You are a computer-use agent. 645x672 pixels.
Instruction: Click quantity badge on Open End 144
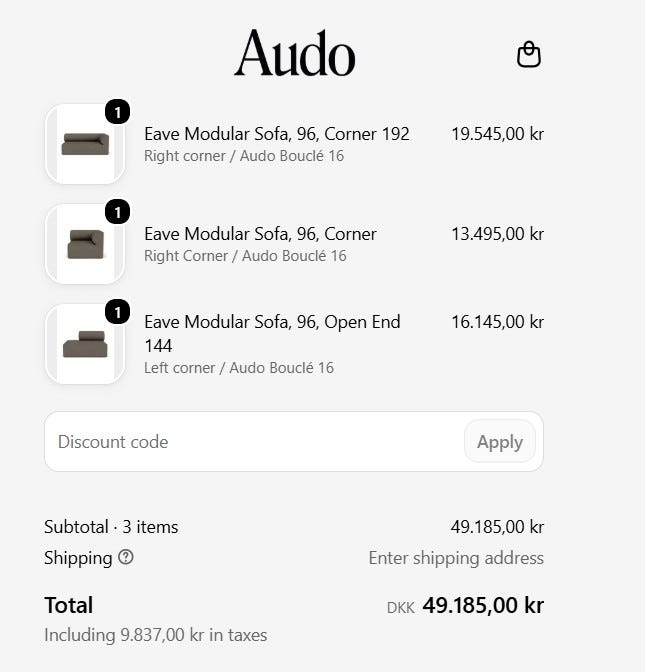117,312
